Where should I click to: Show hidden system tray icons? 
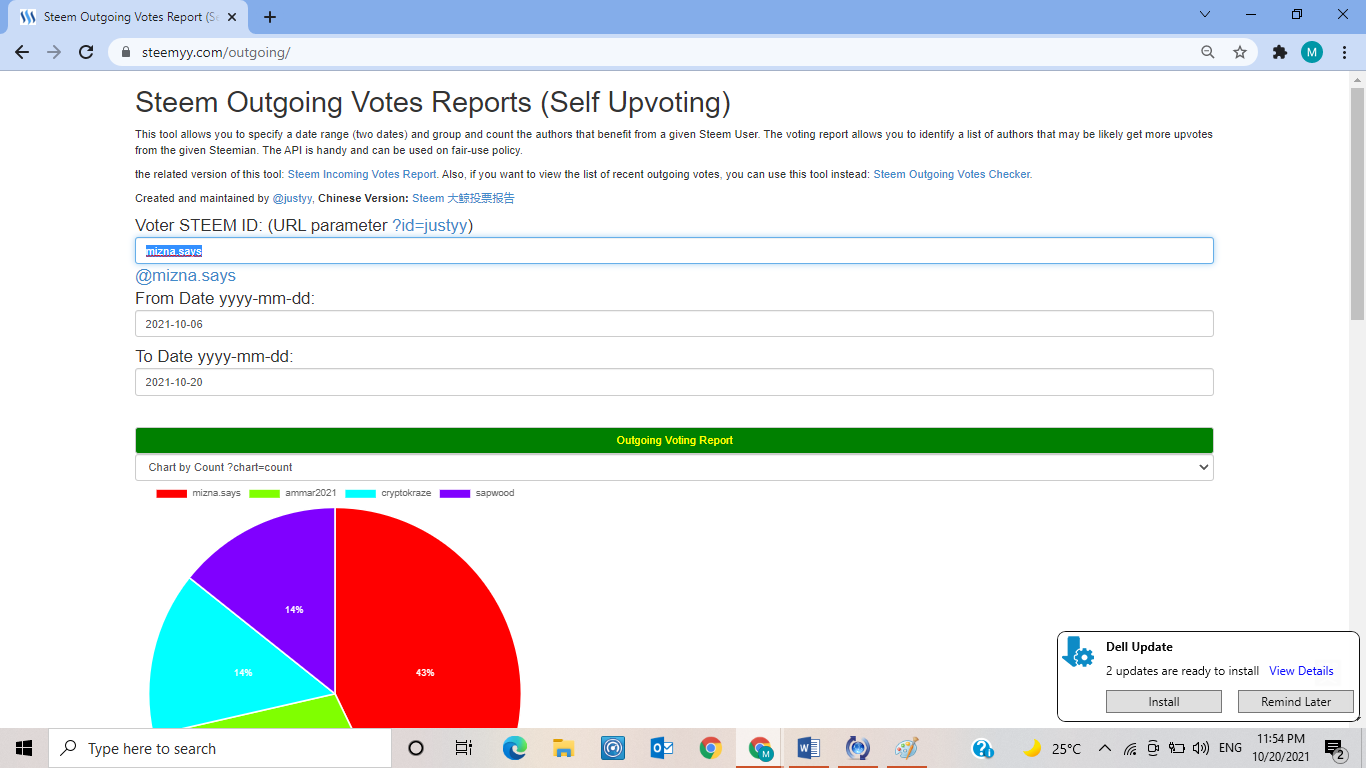coord(1105,748)
